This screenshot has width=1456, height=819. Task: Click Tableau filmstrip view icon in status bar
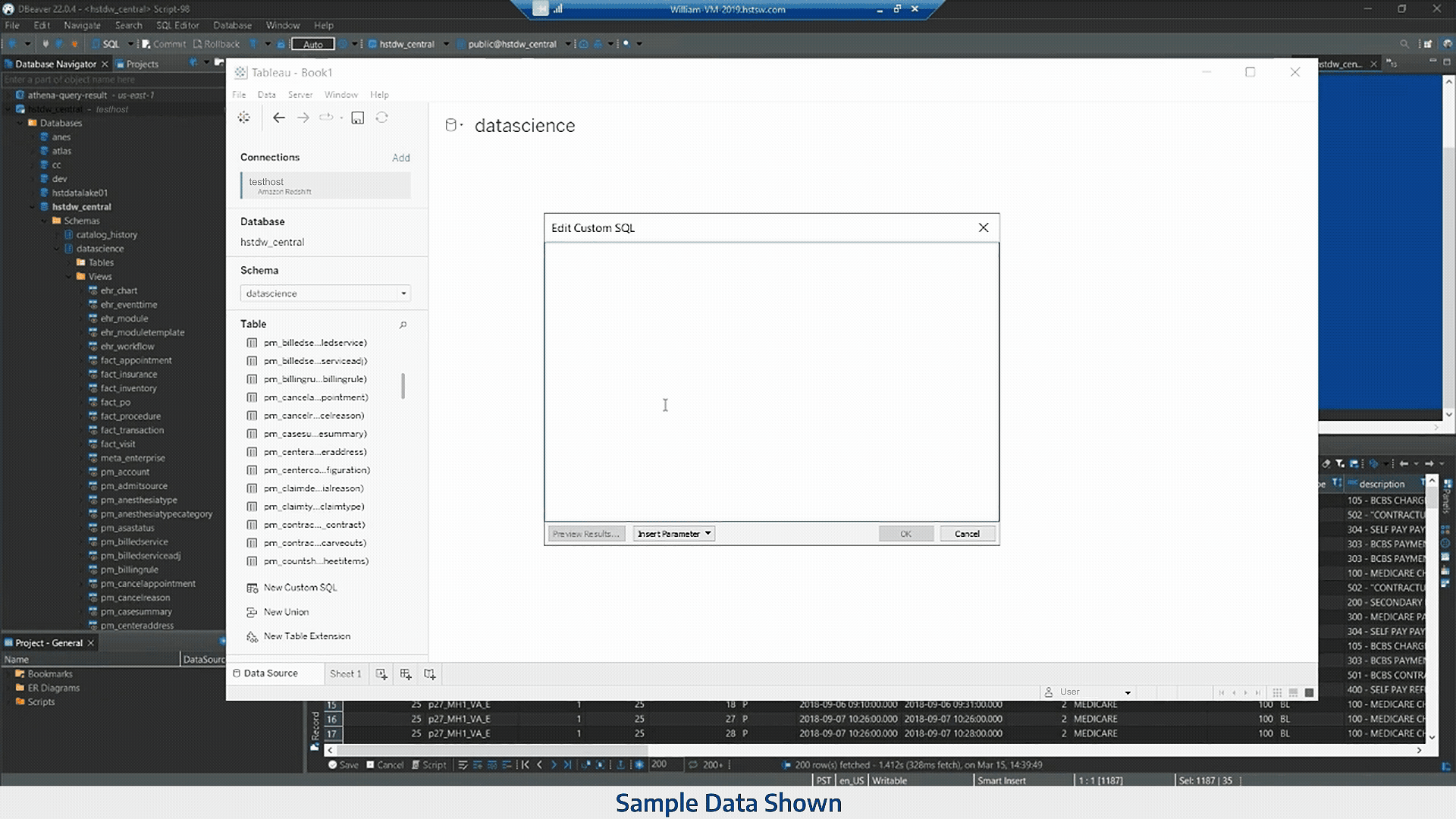pos(1293,692)
